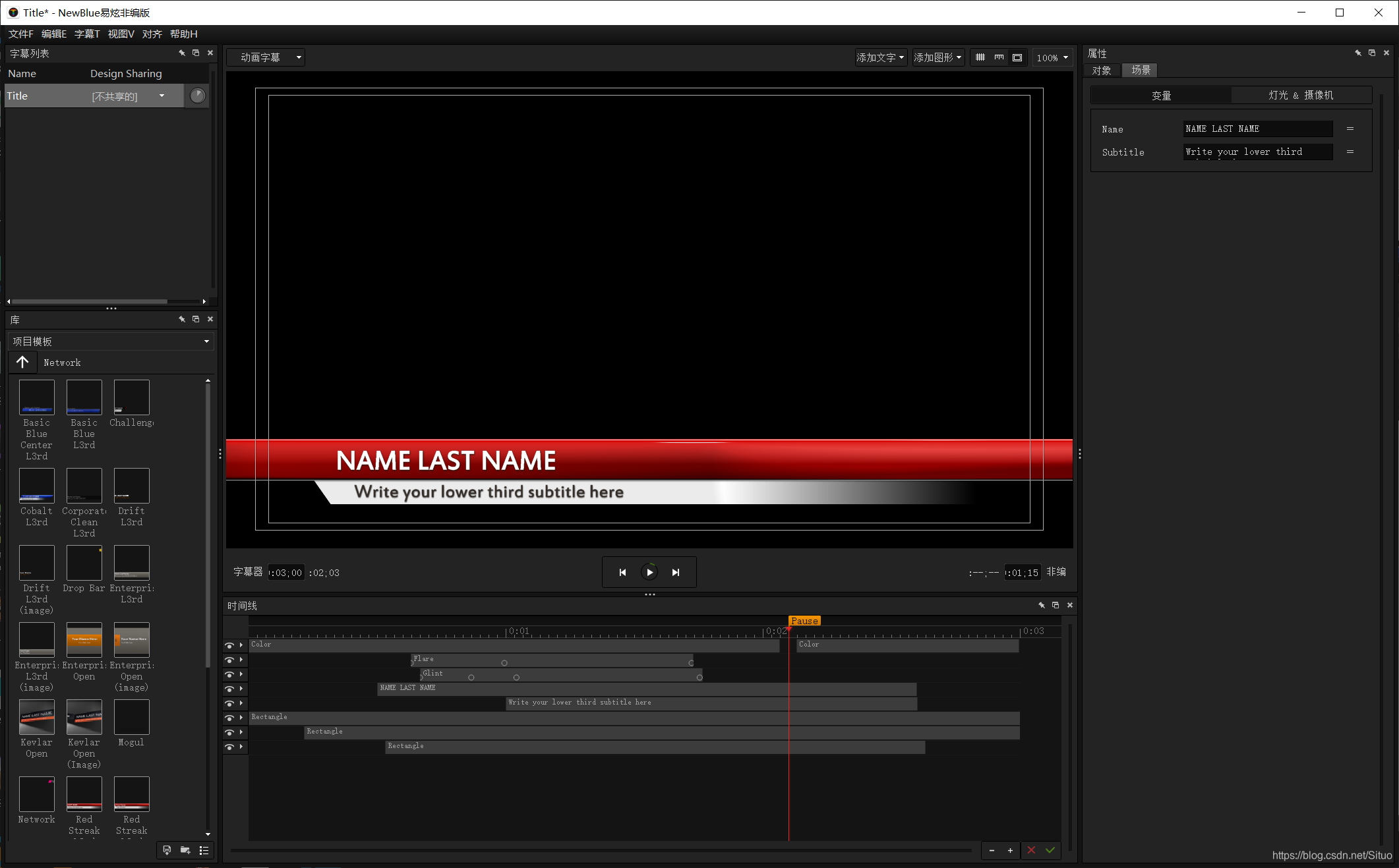Hide the Flare layer with eye icon
This screenshot has height=868, width=1399.
[229, 660]
